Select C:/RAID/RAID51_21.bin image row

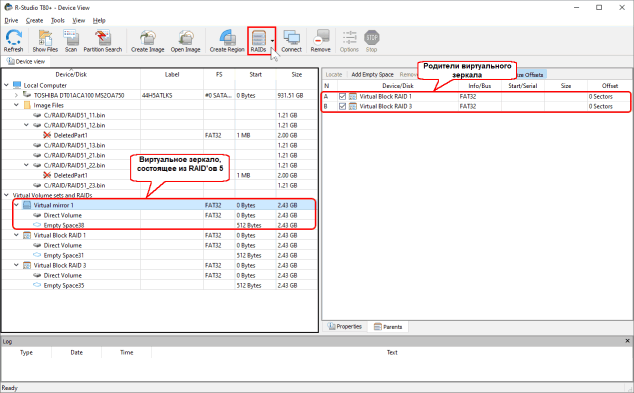(x=160, y=155)
